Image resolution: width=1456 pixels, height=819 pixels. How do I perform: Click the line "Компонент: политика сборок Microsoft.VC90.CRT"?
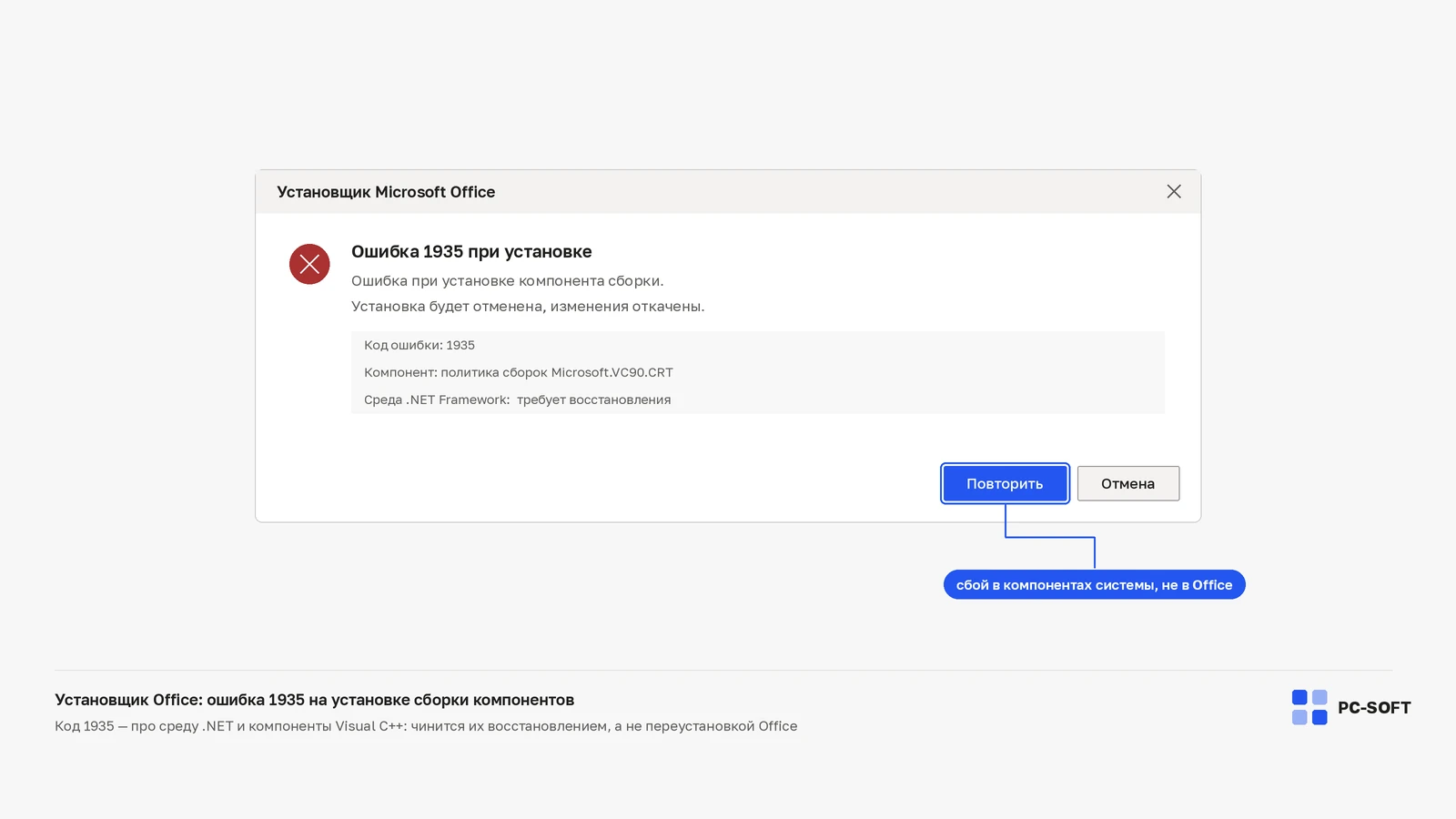point(519,372)
